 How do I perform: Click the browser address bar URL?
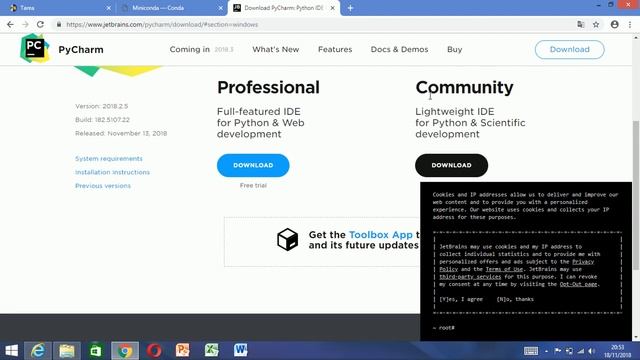162,24
